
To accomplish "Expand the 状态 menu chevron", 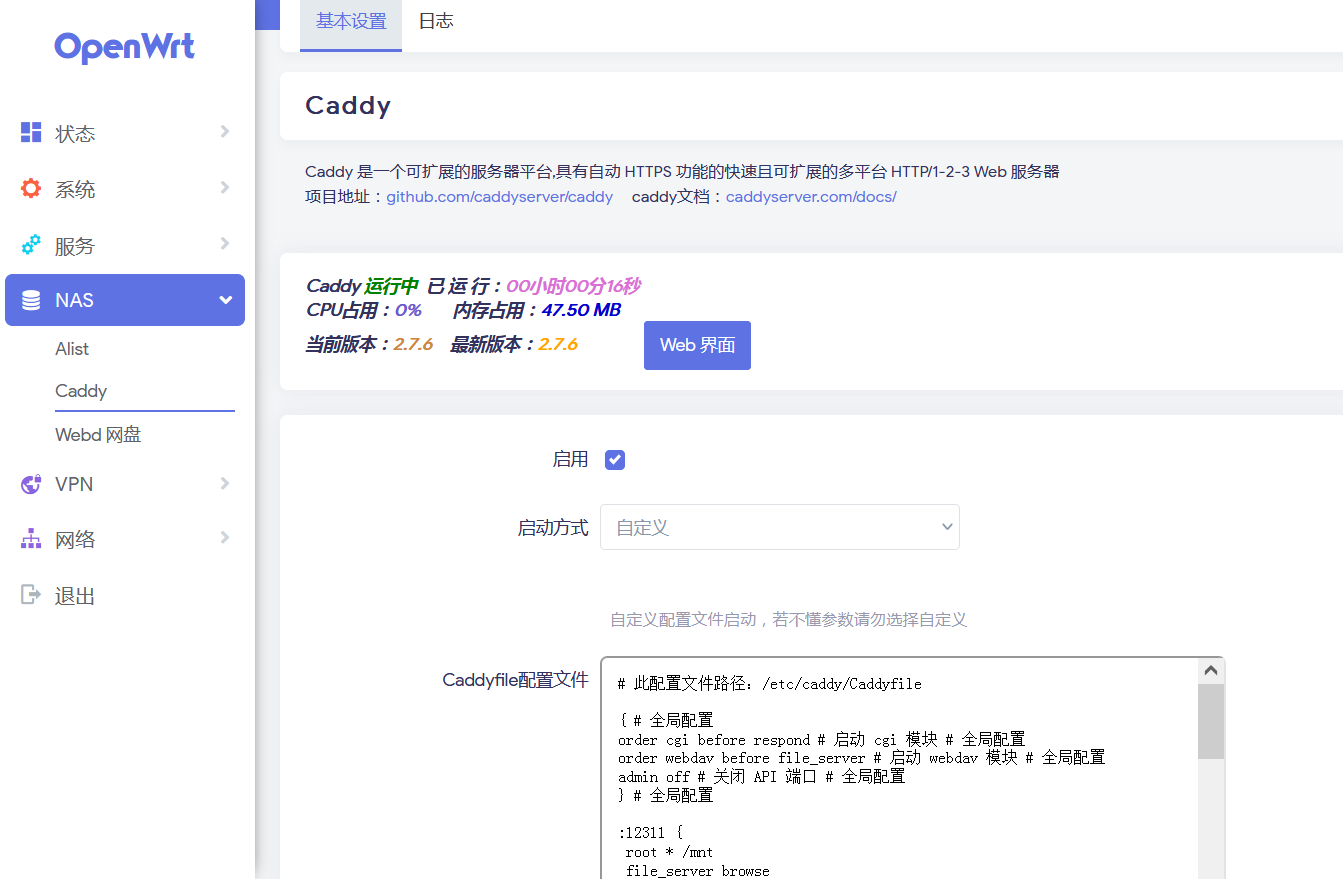I will (225, 131).
